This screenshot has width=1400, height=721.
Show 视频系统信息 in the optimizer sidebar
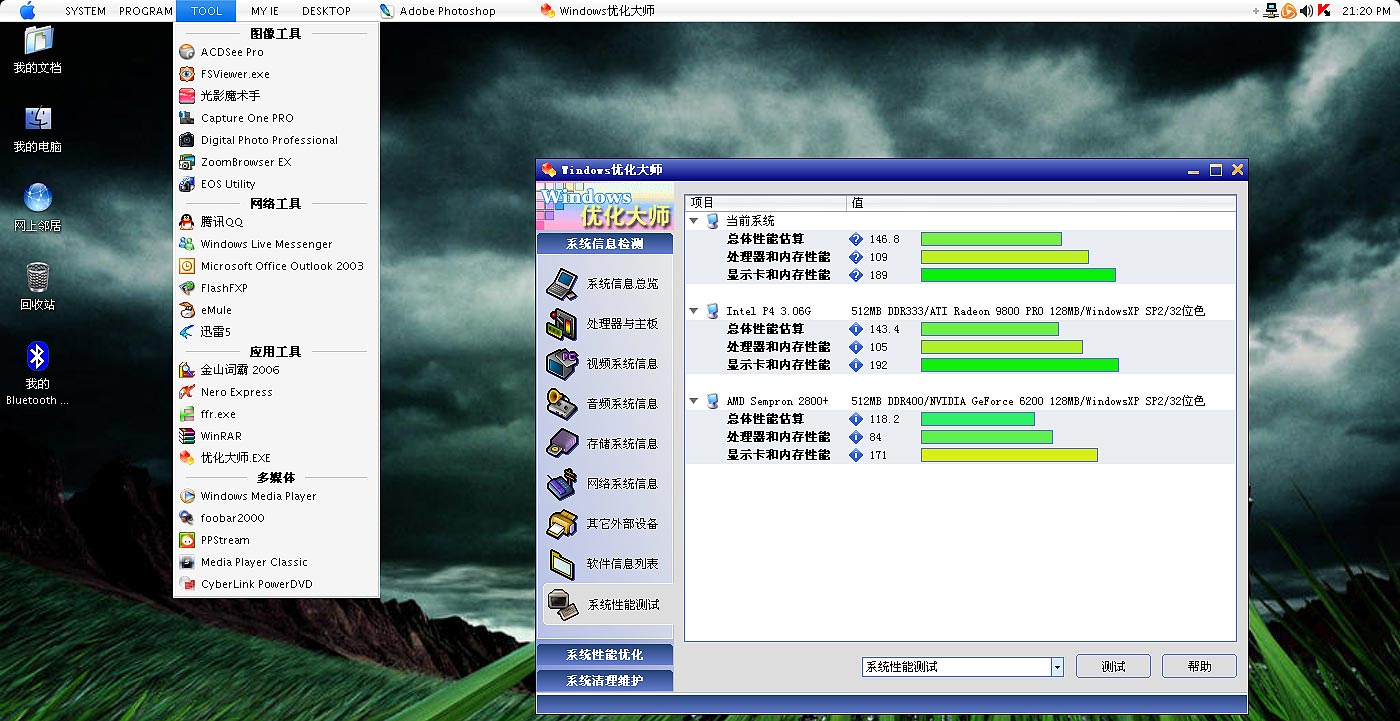pyautogui.click(x=604, y=364)
